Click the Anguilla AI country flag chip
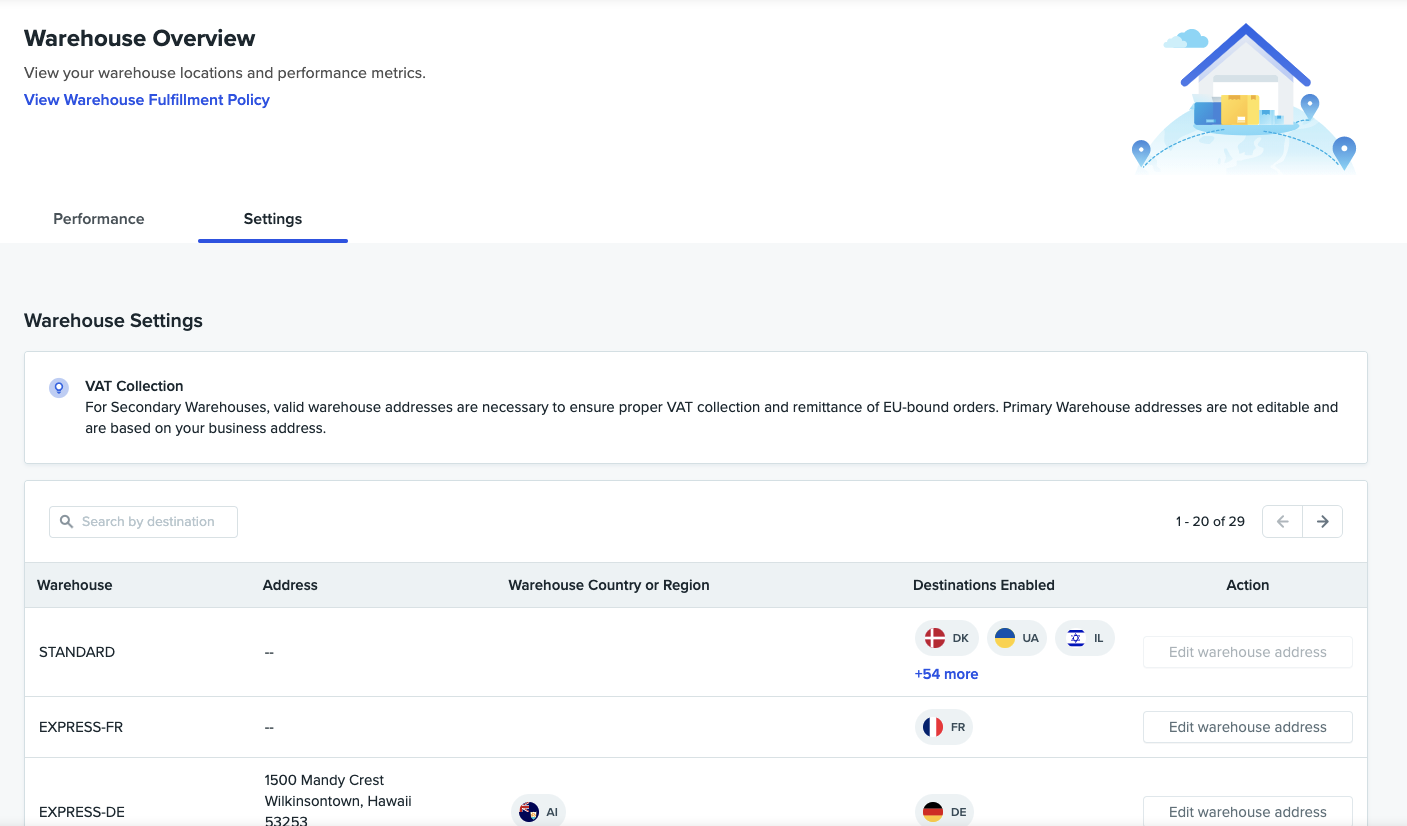1407x826 pixels. click(539, 811)
